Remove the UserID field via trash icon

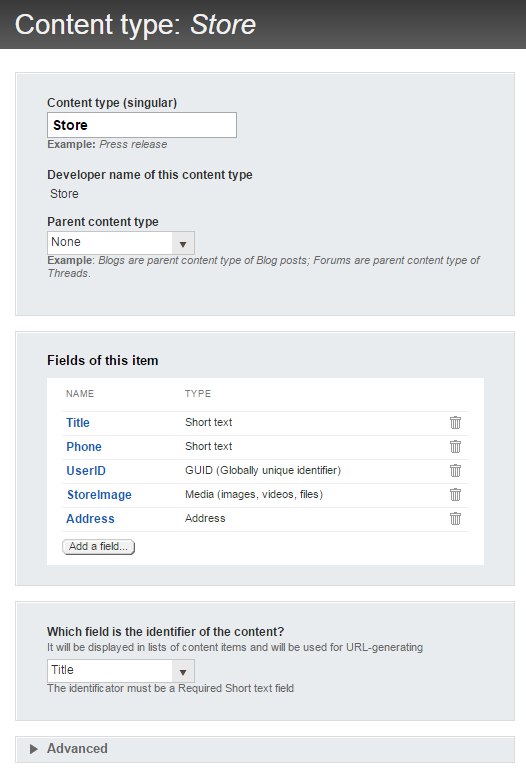click(455, 470)
